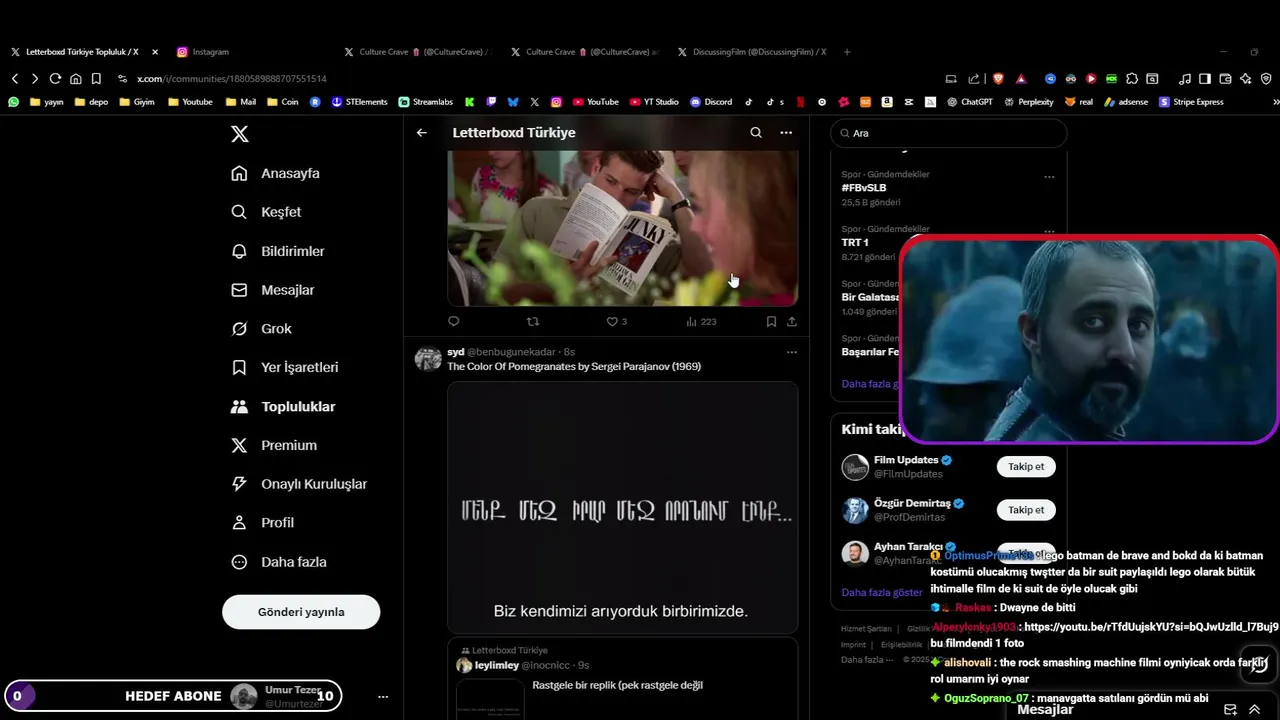Image resolution: width=1280 pixels, height=720 pixels.
Task: Bookmark this page in browser toolbar
Action: click(x=96, y=78)
